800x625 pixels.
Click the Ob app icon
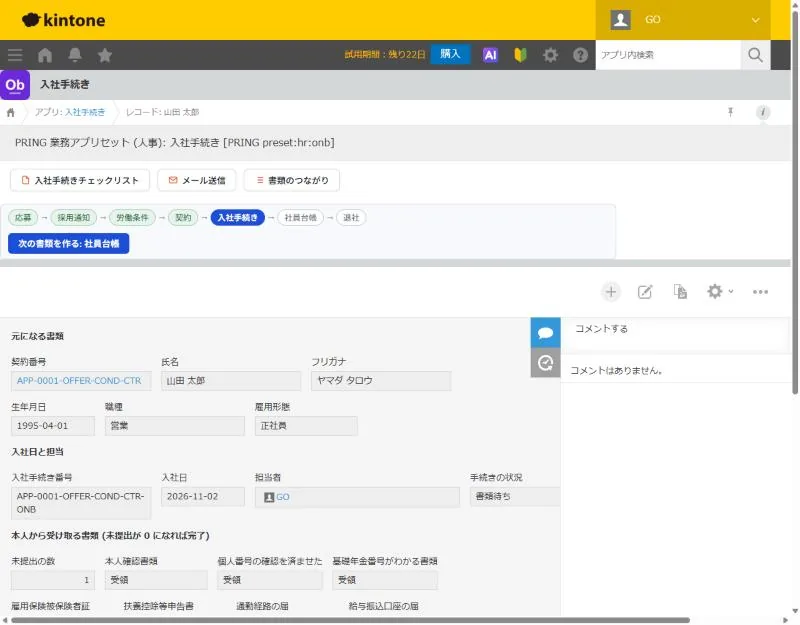(15, 85)
